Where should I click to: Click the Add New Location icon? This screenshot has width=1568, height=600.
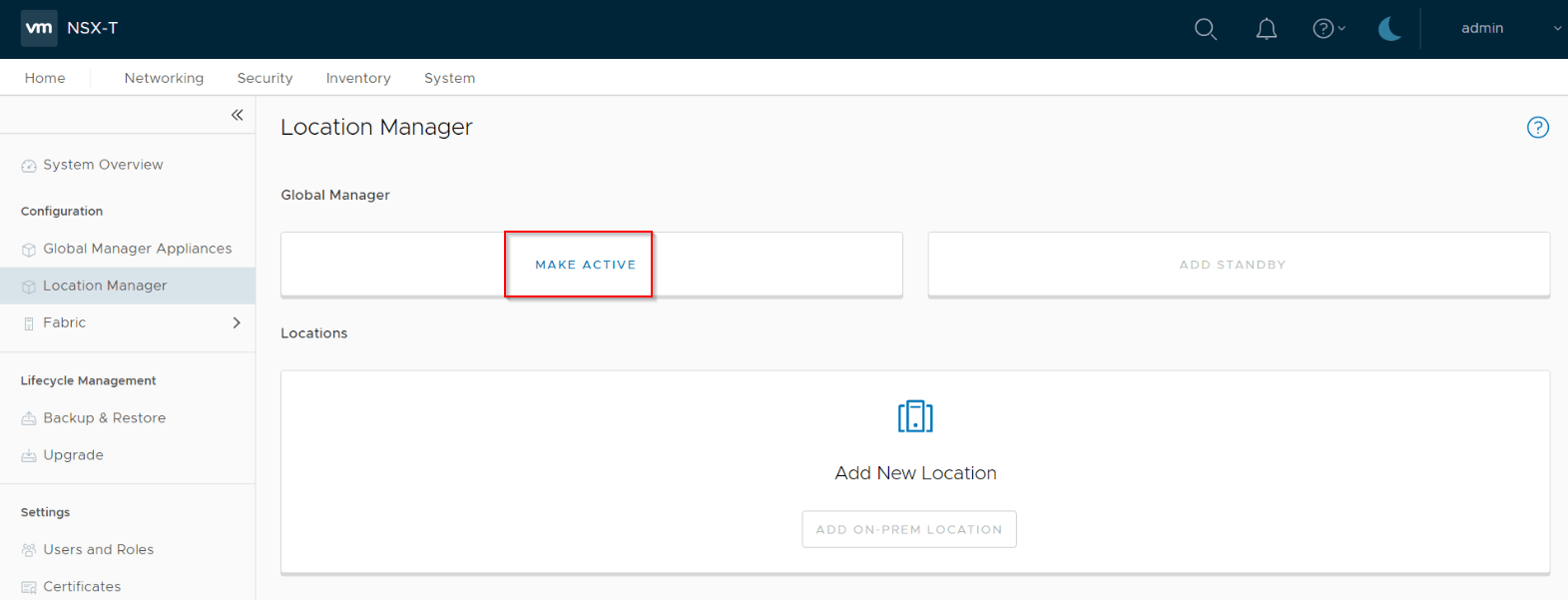915,416
